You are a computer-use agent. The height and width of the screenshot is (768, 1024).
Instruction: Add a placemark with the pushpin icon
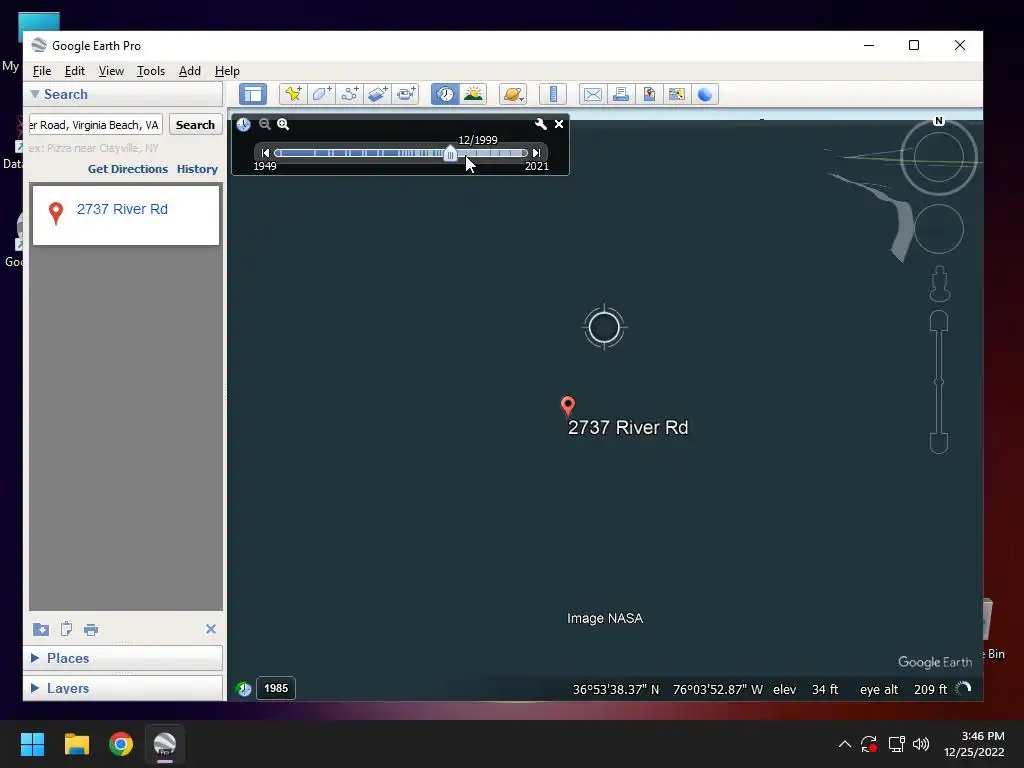pyautogui.click(x=293, y=94)
